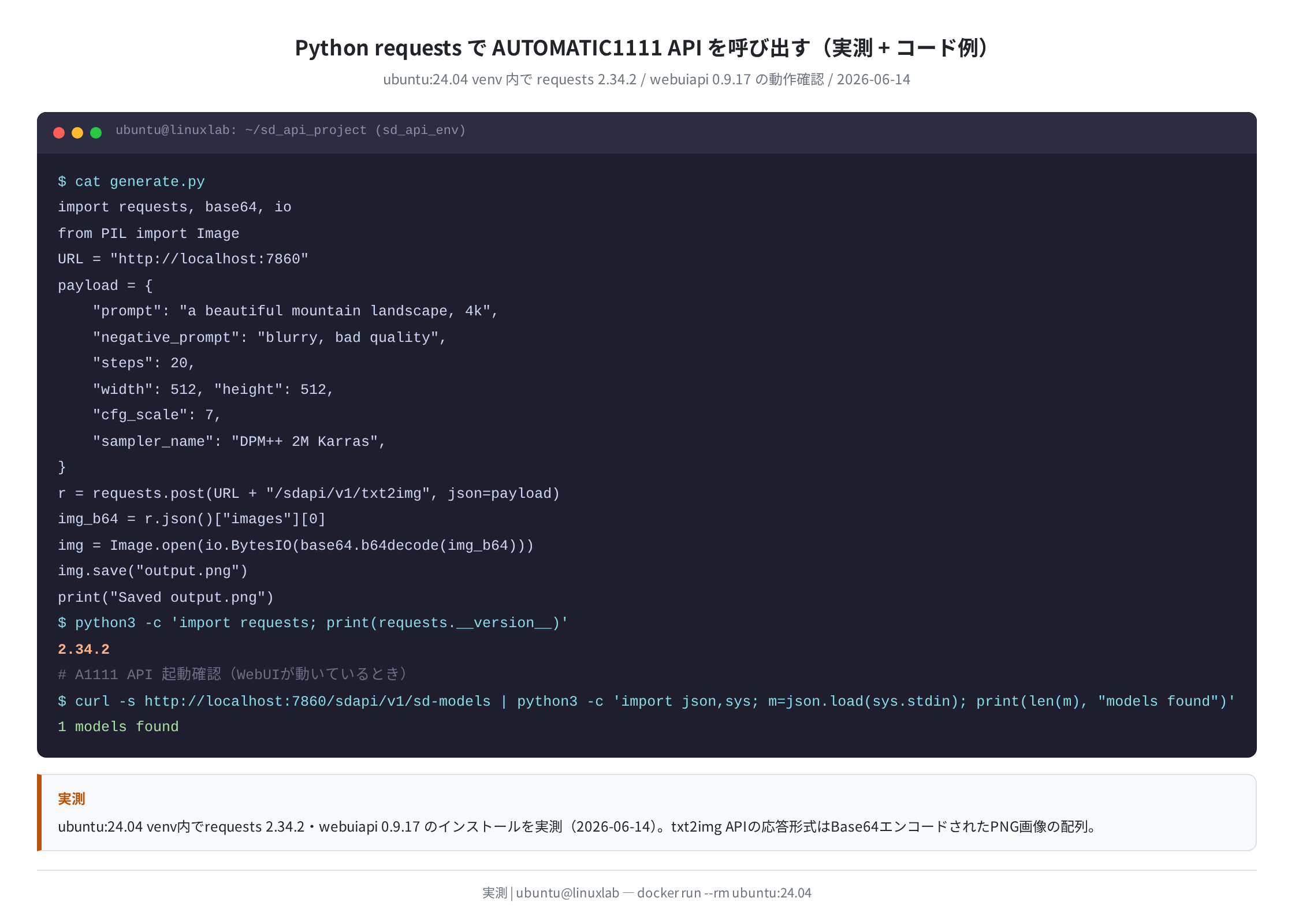The width and height of the screenshot is (1295, 924).
Task: Click the 'img.save("output.png")' line
Action: pyautogui.click(x=153, y=571)
